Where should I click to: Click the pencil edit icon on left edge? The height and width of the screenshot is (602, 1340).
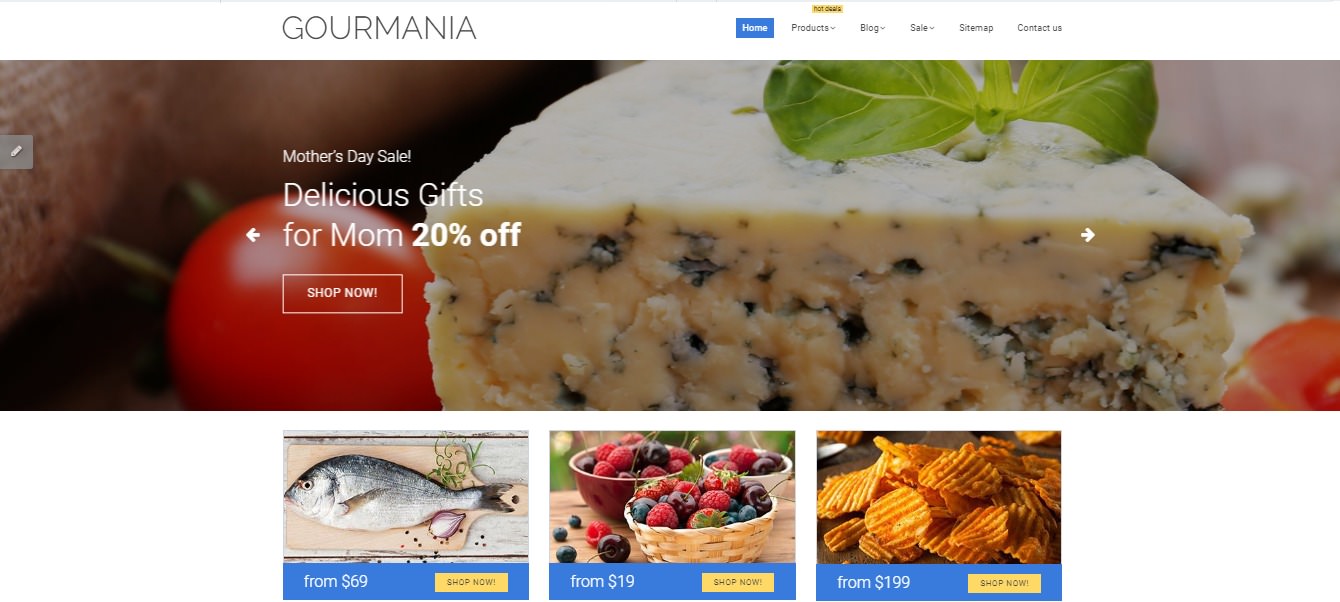click(x=16, y=152)
